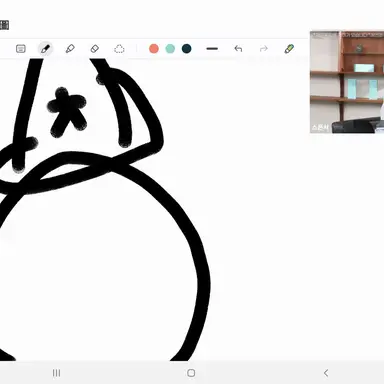Select the pen drawing tool

coord(45,49)
